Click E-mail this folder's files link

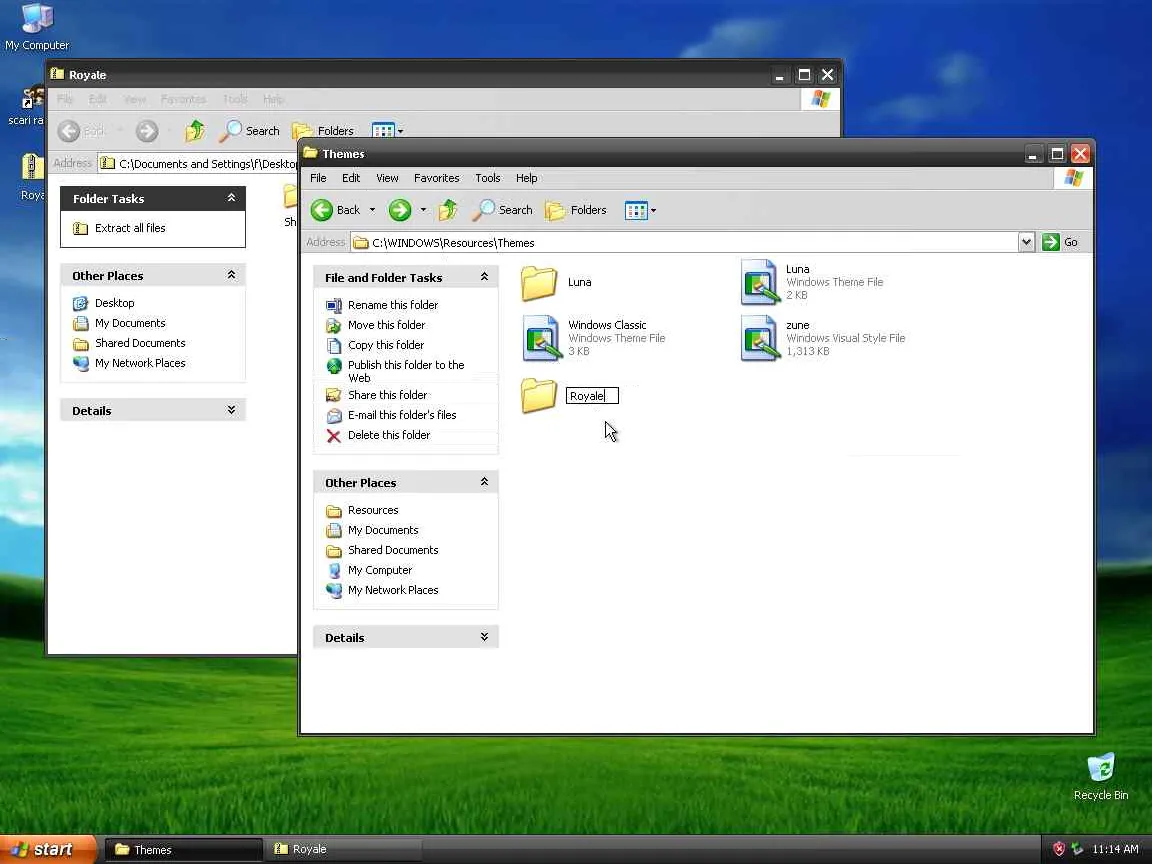point(402,414)
